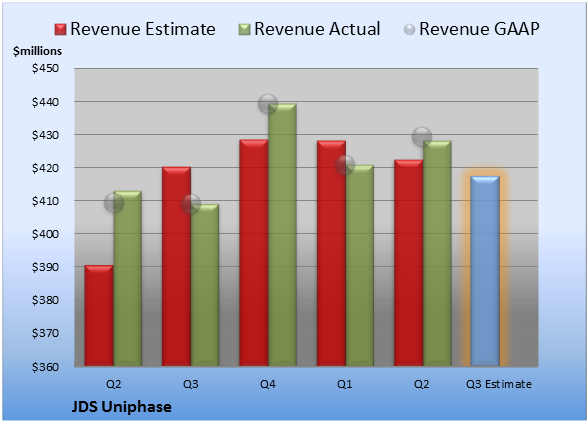Select the red estimate bar above Q1

(331, 253)
